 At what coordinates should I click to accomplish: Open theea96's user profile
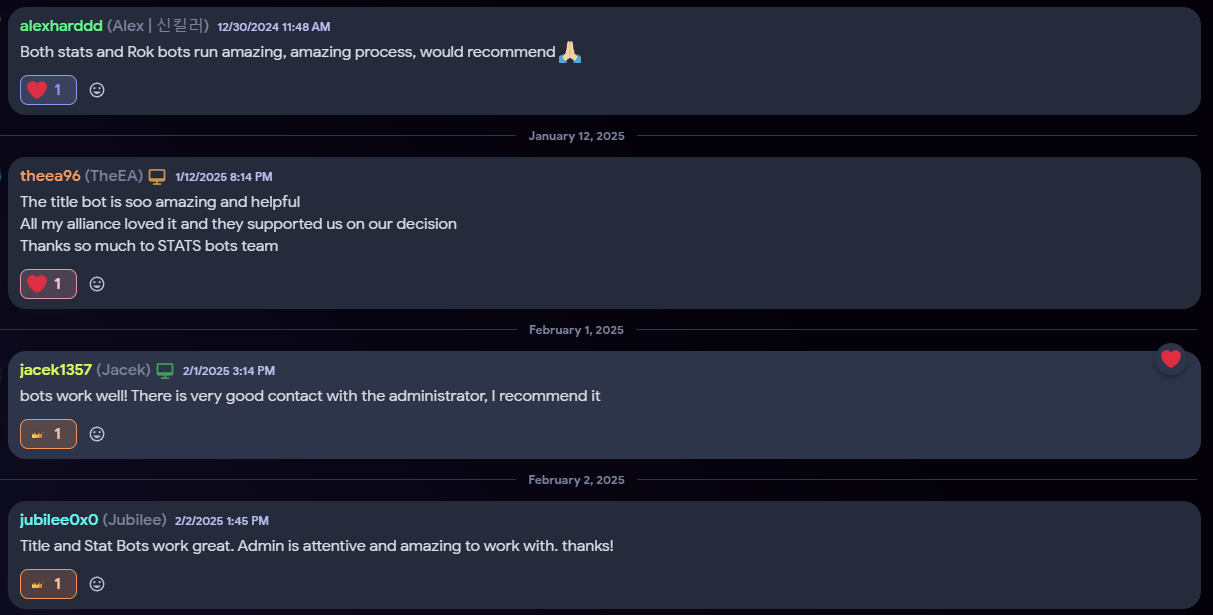(x=50, y=176)
